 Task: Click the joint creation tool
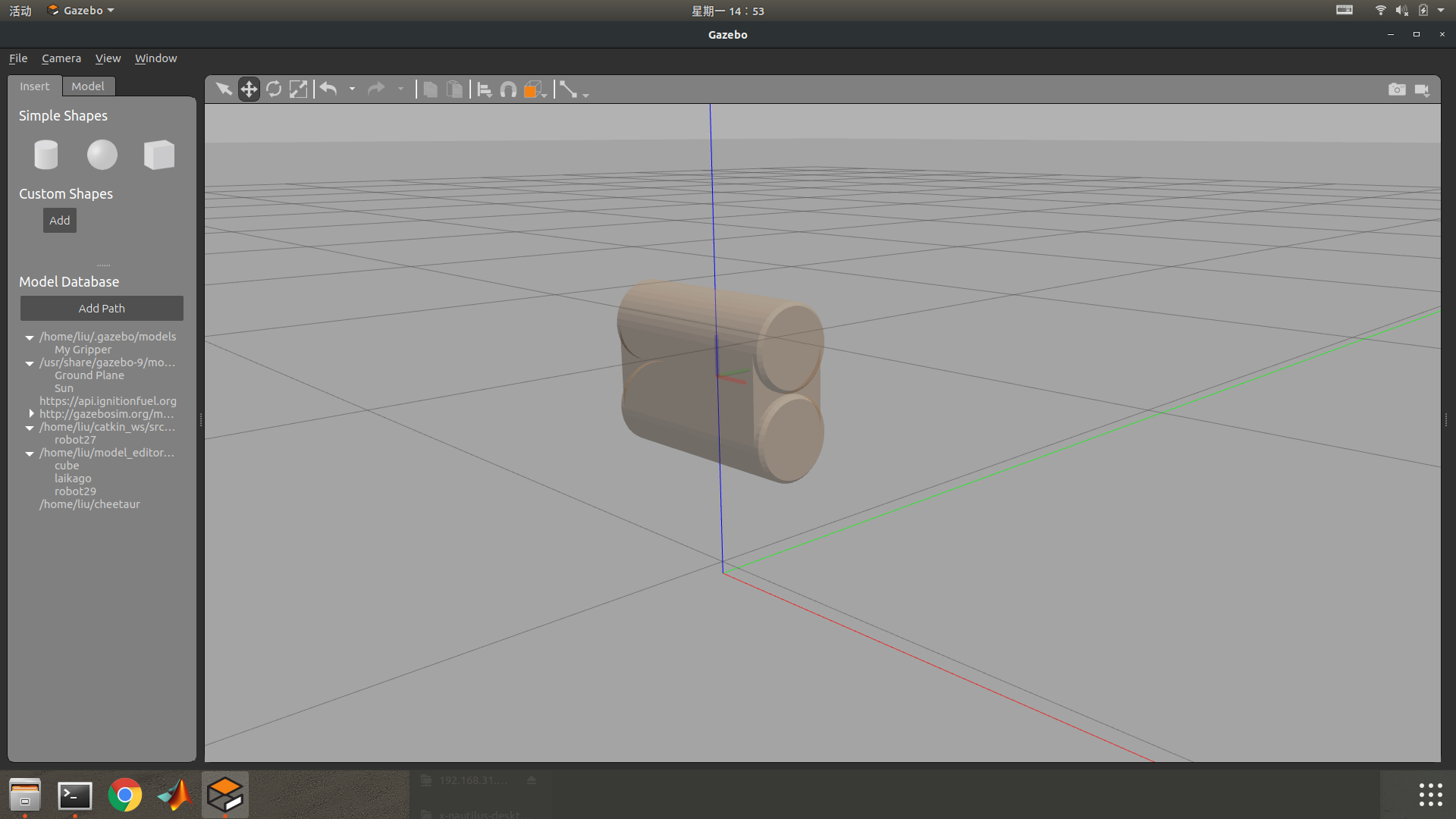568,89
